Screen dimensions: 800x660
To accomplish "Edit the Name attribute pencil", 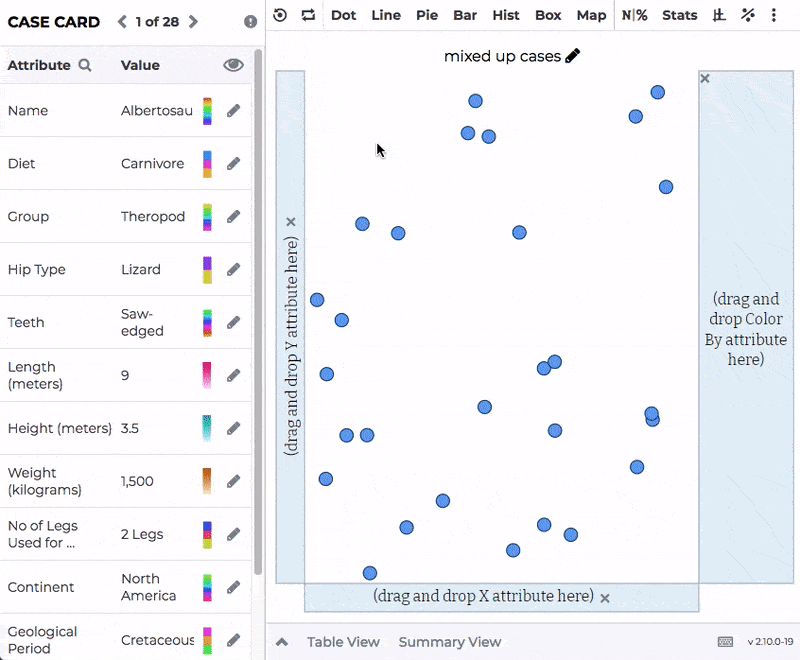I will point(233,111).
